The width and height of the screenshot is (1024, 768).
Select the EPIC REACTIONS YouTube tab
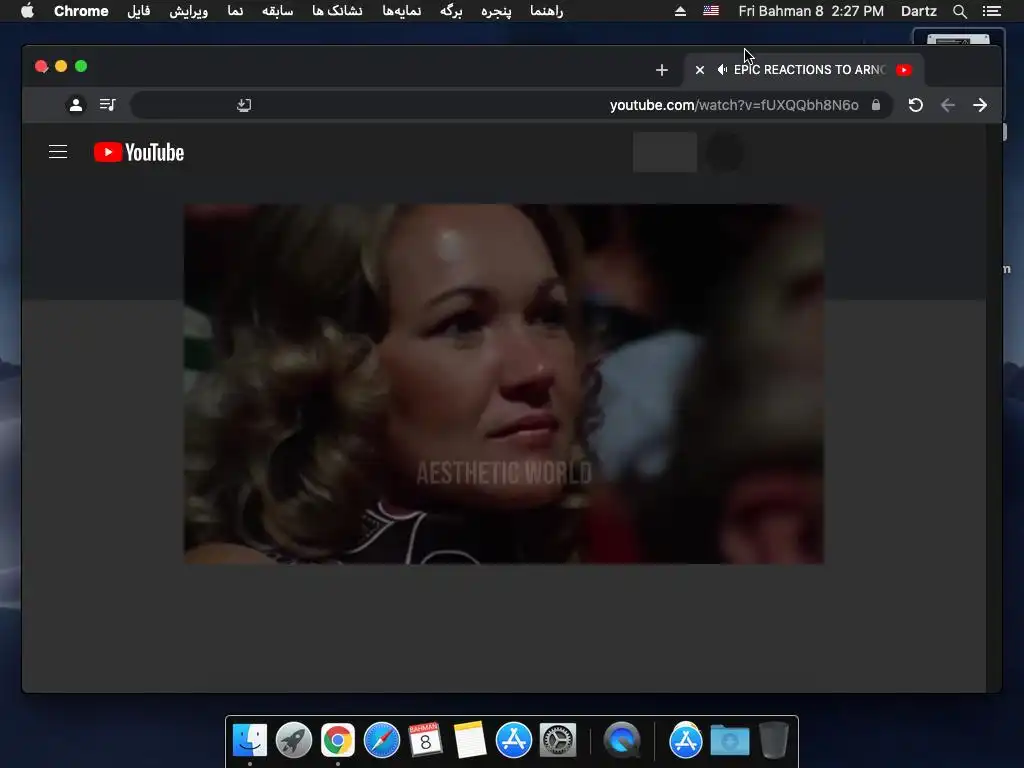tap(804, 70)
